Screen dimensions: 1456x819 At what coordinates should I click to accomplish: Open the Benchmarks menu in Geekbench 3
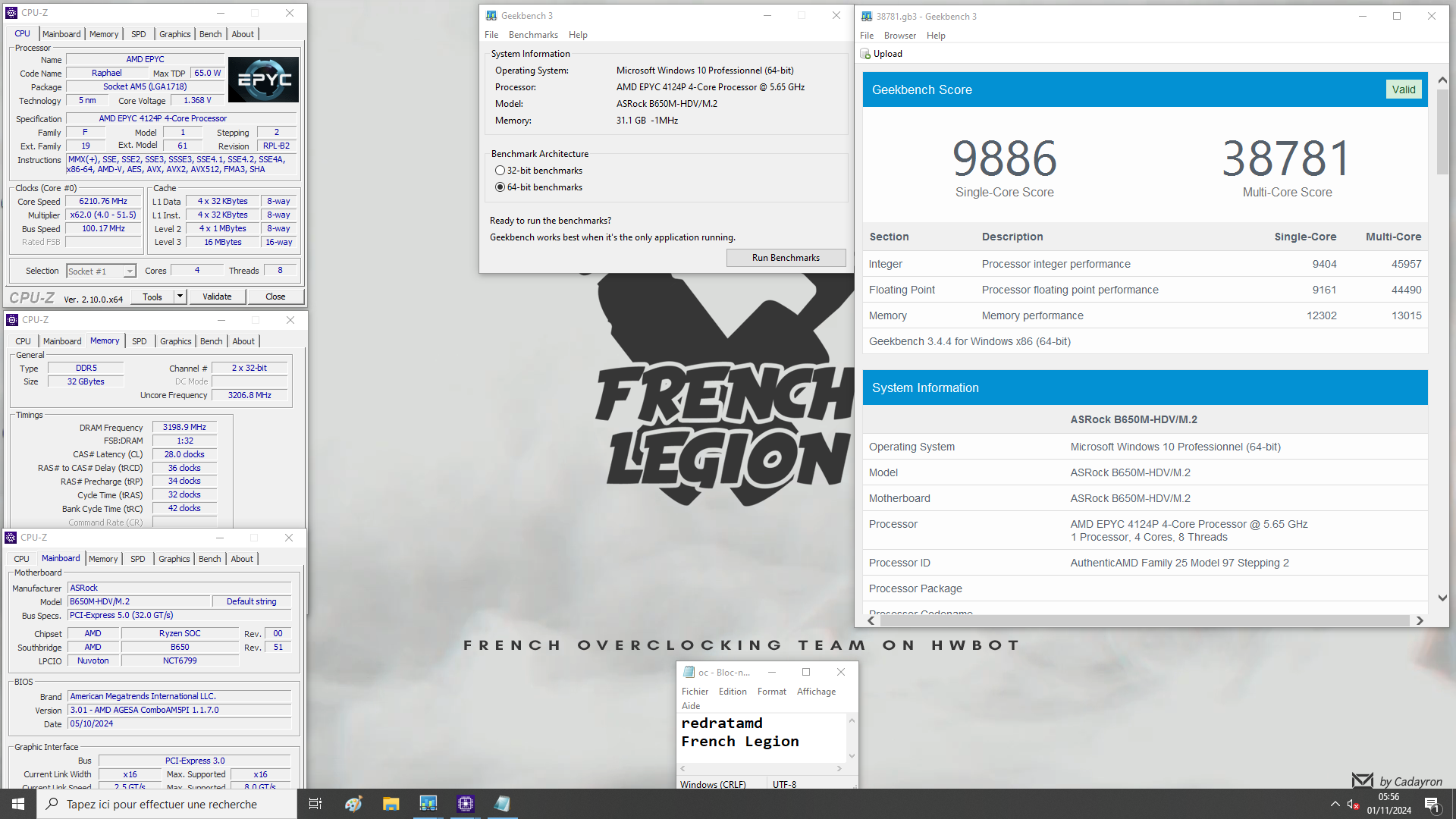tap(533, 35)
